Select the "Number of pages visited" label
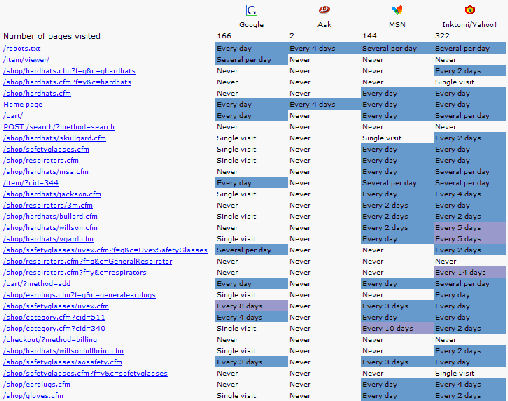Viewport: 508px width, 401px height. 52,36
